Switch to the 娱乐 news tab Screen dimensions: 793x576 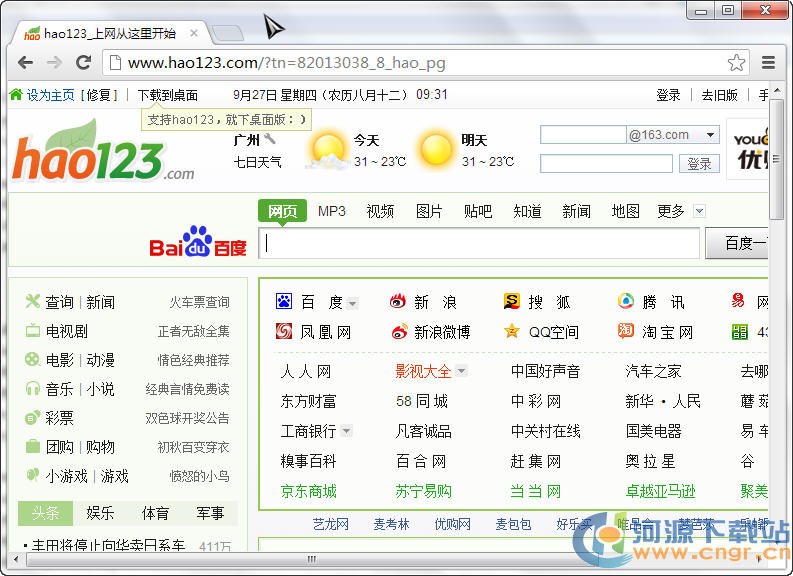point(100,513)
